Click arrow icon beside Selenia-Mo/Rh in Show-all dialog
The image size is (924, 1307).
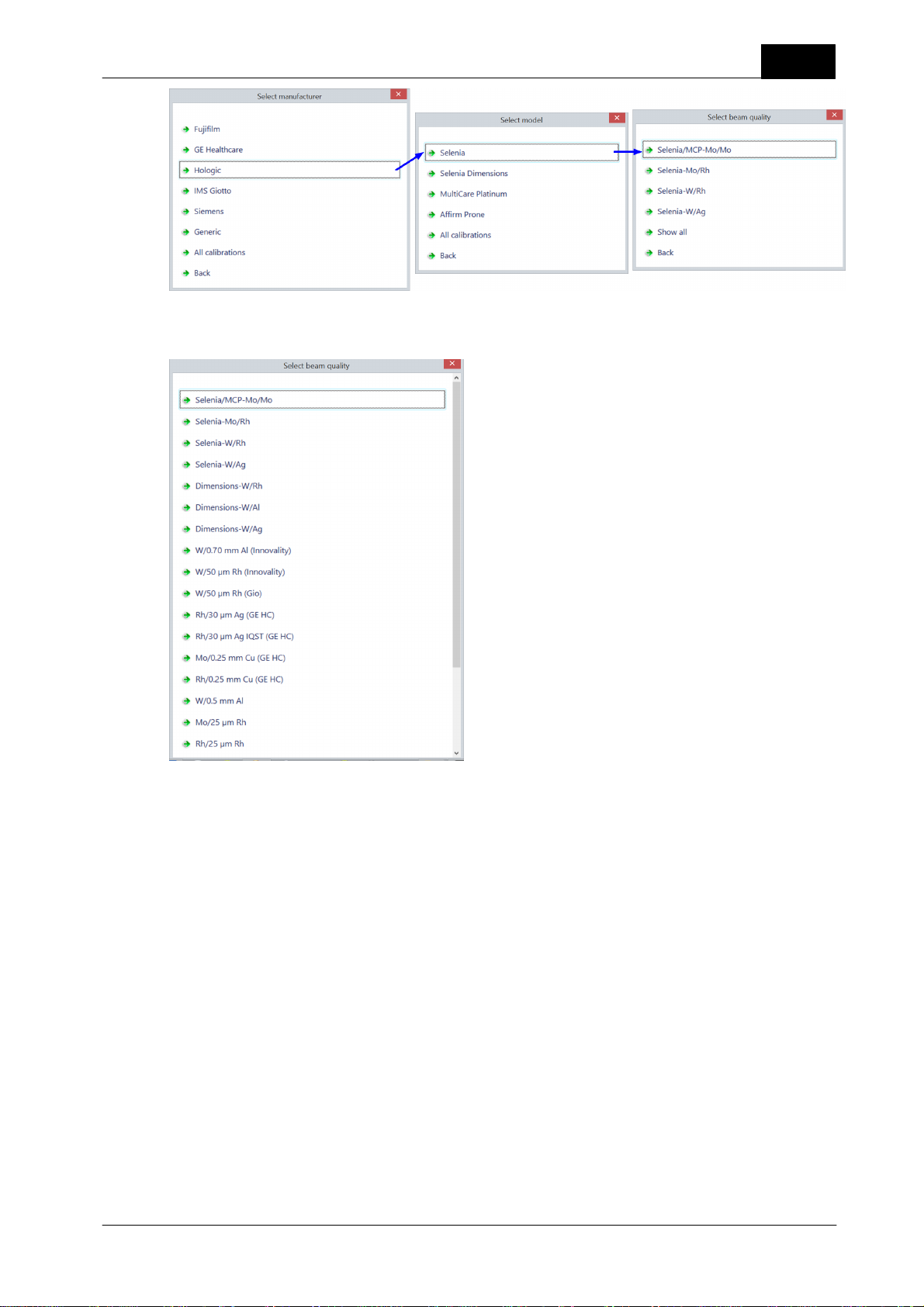click(x=649, y=171)
